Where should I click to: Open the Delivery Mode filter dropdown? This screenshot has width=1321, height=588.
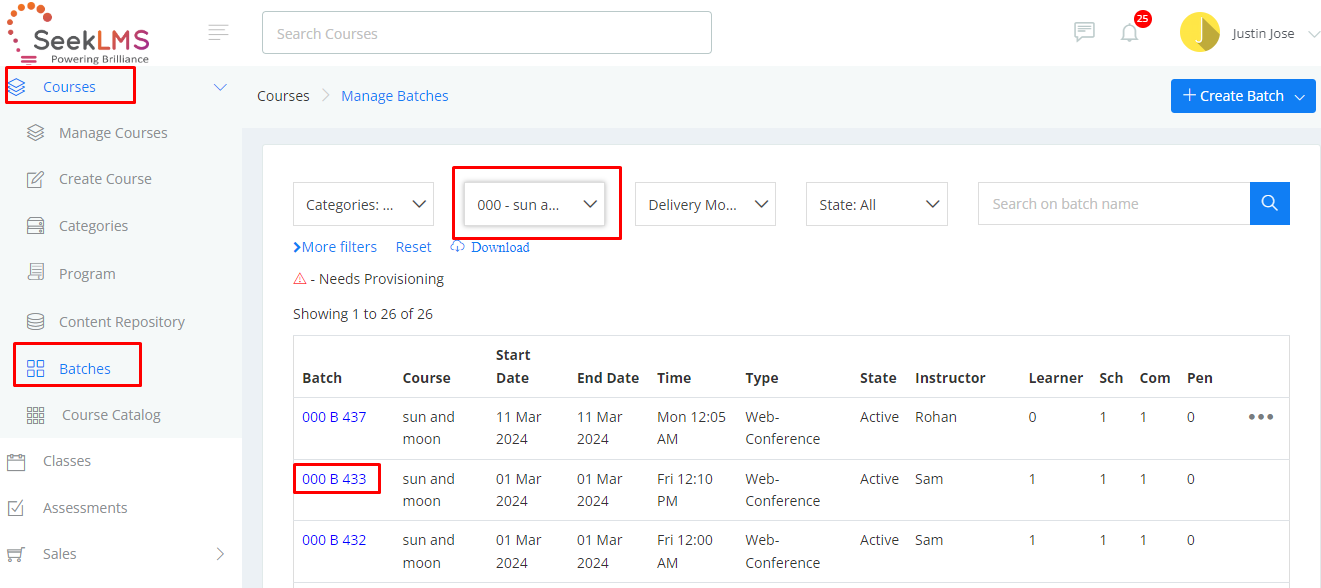(705, 204)
